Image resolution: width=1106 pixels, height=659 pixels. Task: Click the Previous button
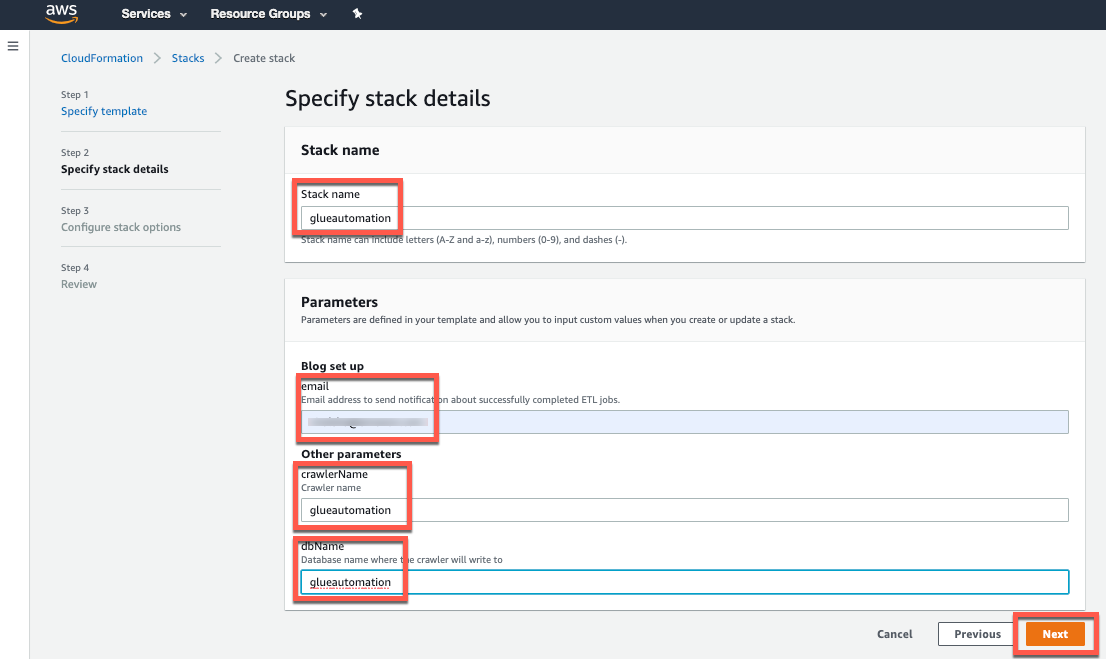[x=977, y=634]
